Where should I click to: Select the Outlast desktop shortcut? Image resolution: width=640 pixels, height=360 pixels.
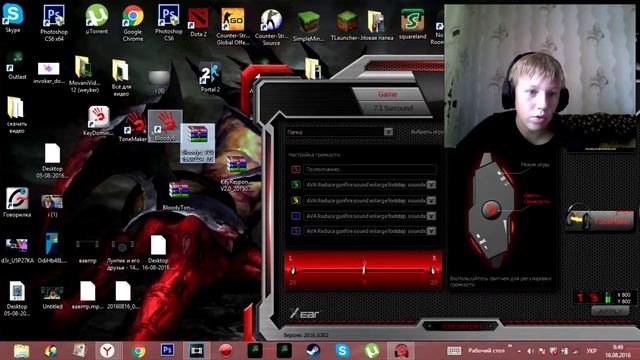click(17, 65)
